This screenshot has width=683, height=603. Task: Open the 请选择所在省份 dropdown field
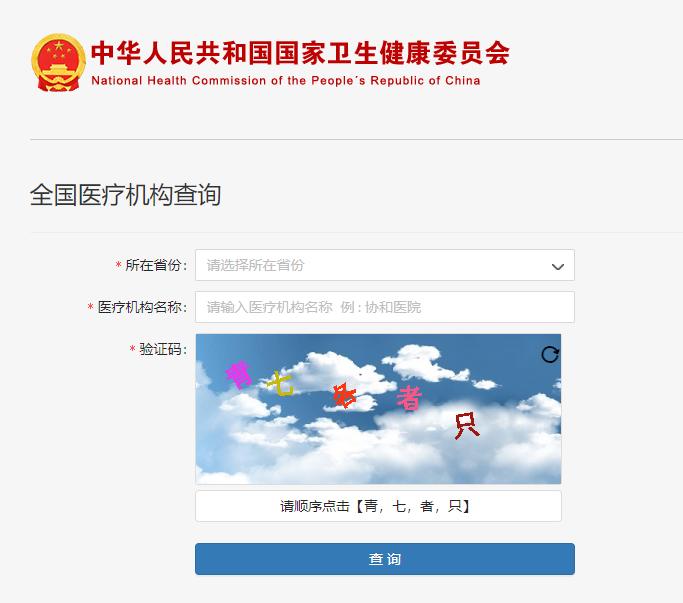[385, 265]
